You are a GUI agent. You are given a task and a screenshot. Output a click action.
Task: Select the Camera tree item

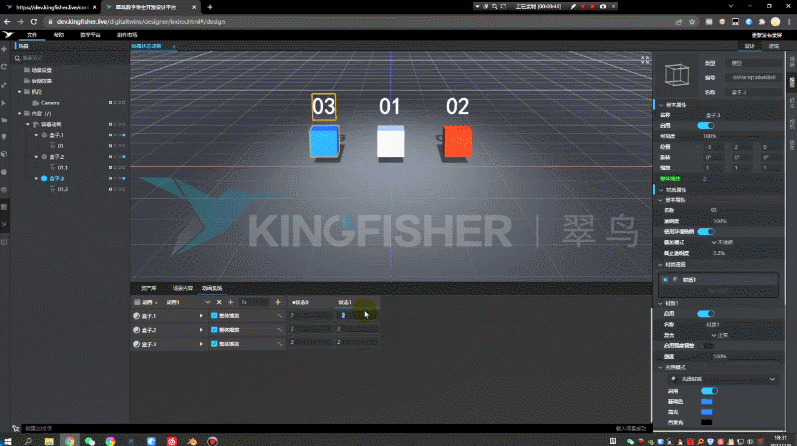(50, 103)
